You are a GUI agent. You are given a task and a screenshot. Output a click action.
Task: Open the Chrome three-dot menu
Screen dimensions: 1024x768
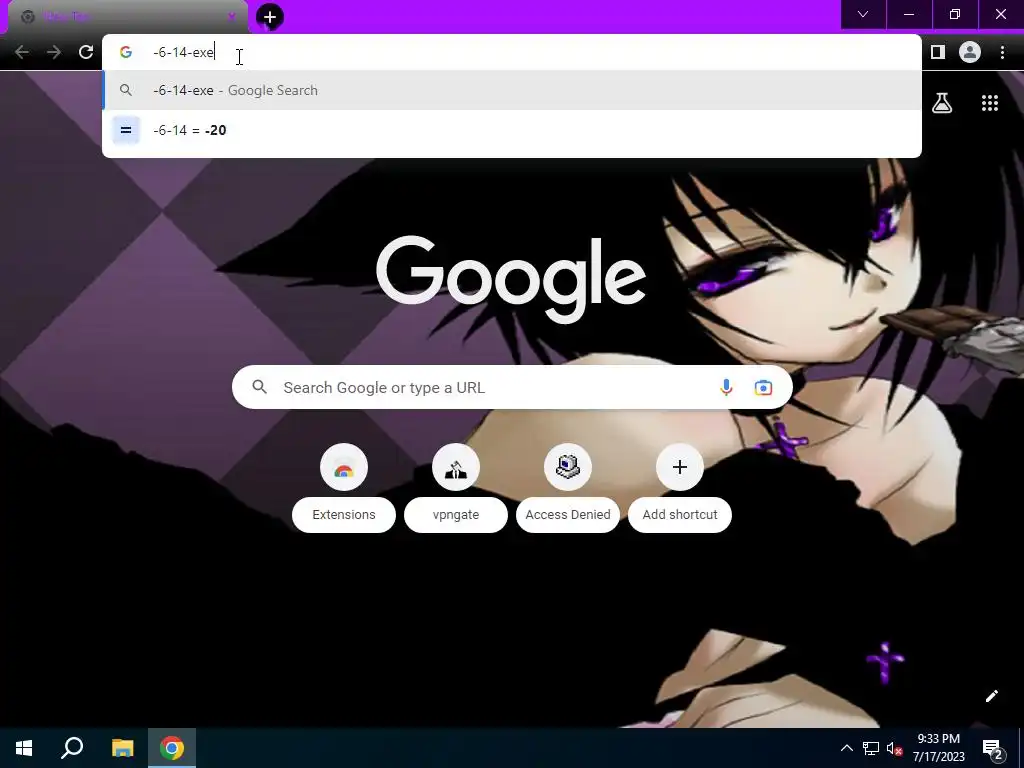click(x=1002, y=52)
